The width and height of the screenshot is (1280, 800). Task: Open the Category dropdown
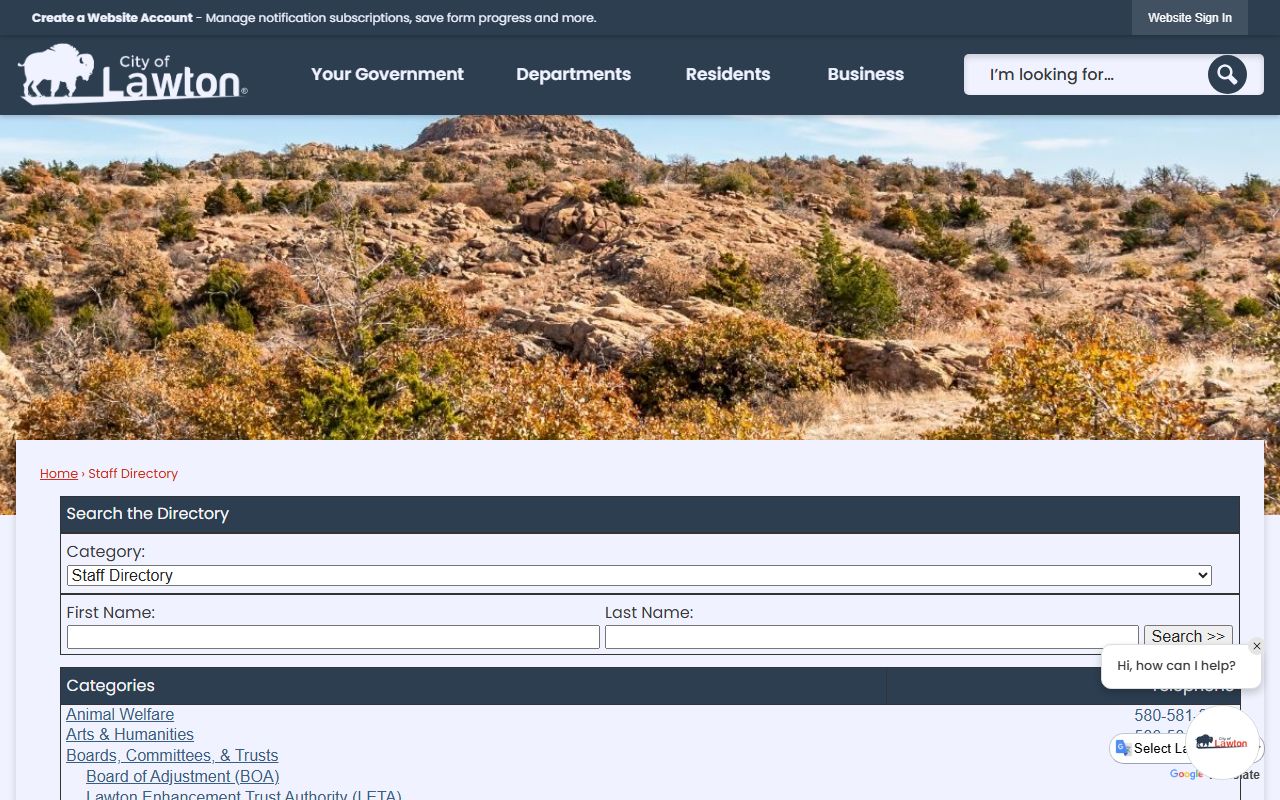click(x=639, y=575)
